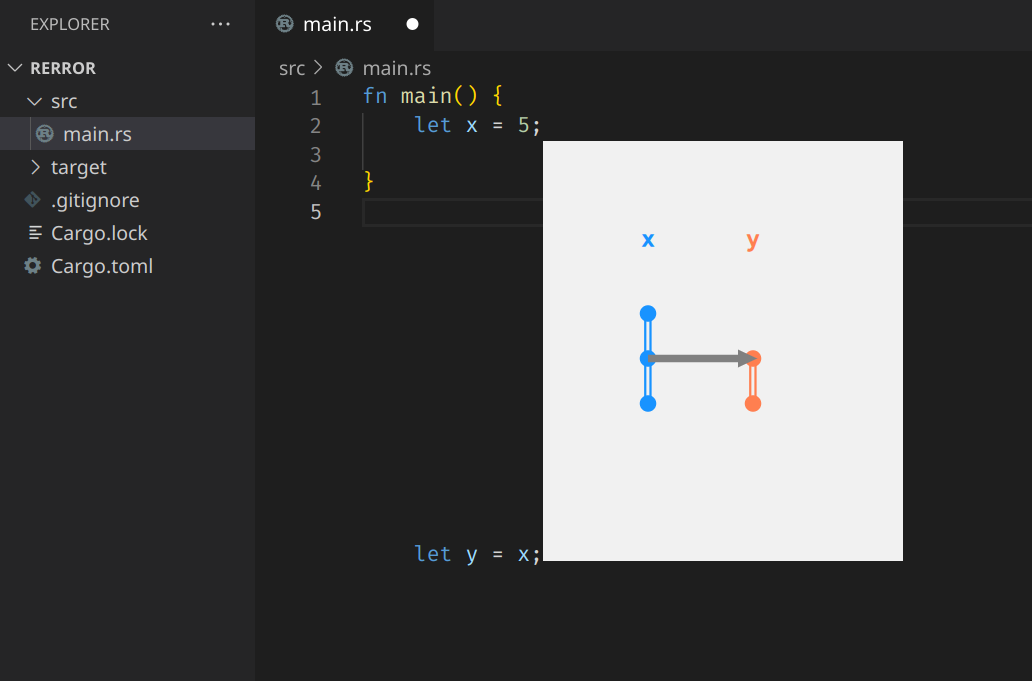Open the Cargo.toml file
Image resolution: width=1032 pixels, height=681 pixels.
point(103,265)
